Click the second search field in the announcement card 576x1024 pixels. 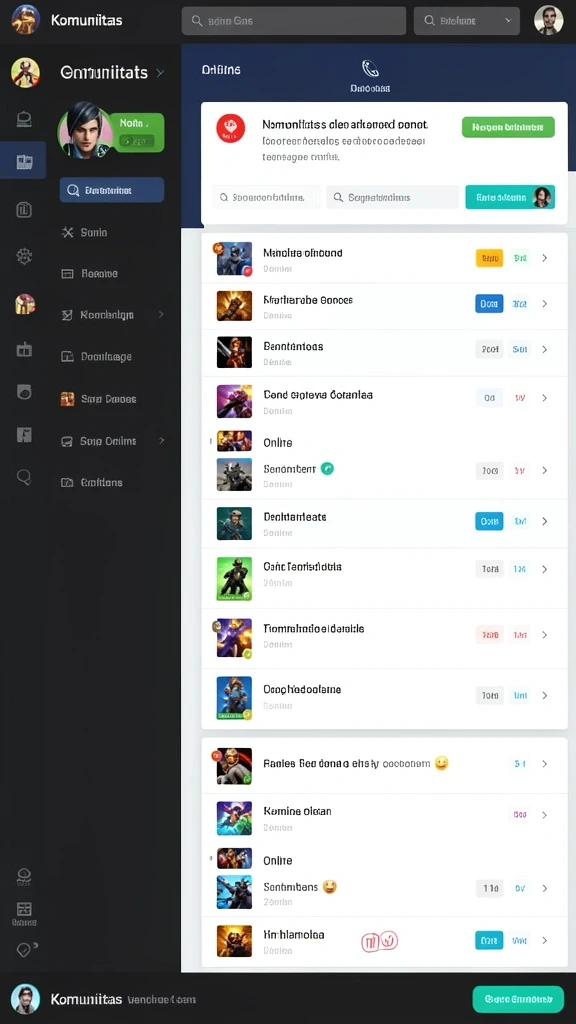pos(392,197)
